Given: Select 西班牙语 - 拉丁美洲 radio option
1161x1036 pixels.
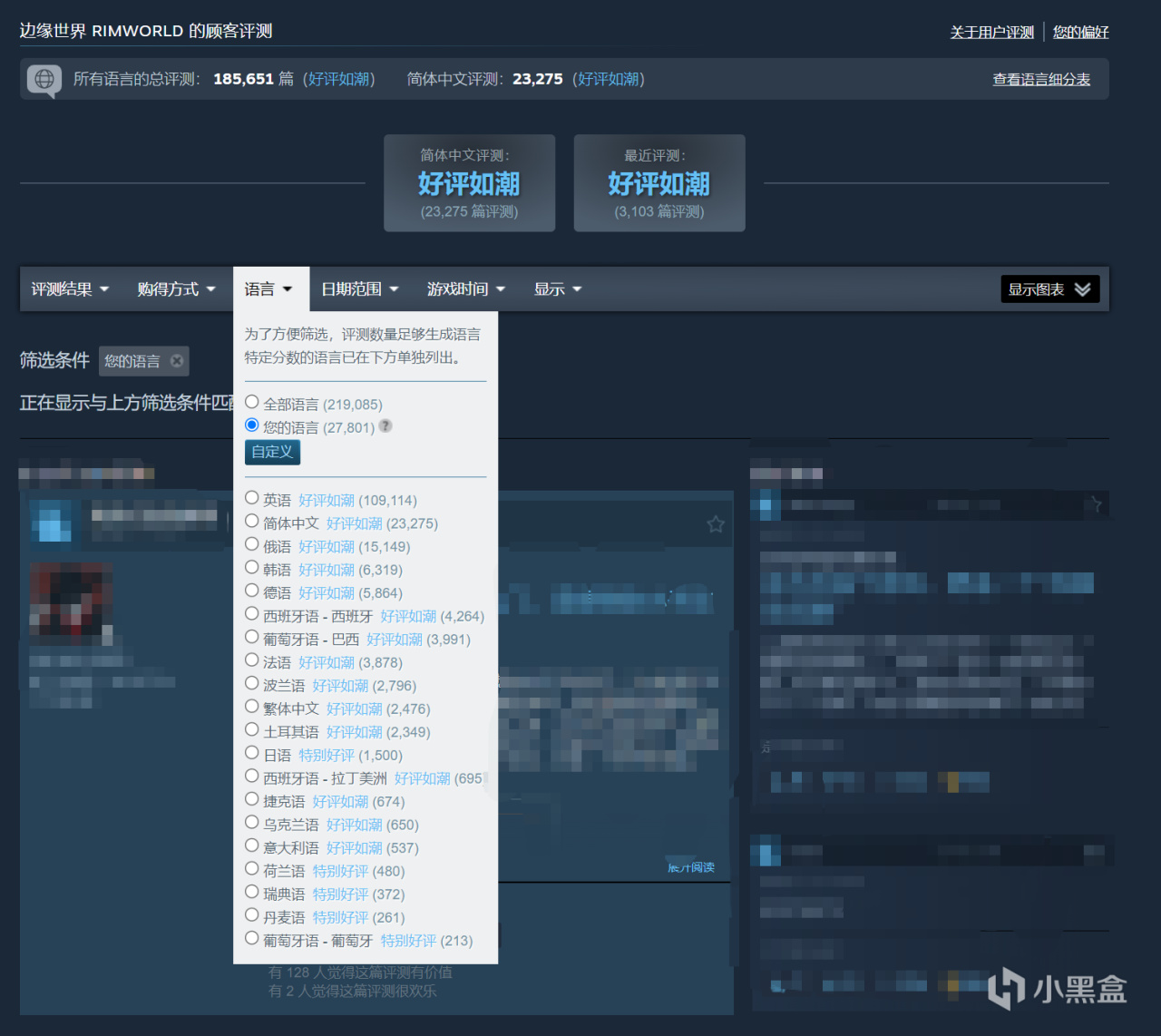Looking at the screenshot, I should [x=252, y=777].
